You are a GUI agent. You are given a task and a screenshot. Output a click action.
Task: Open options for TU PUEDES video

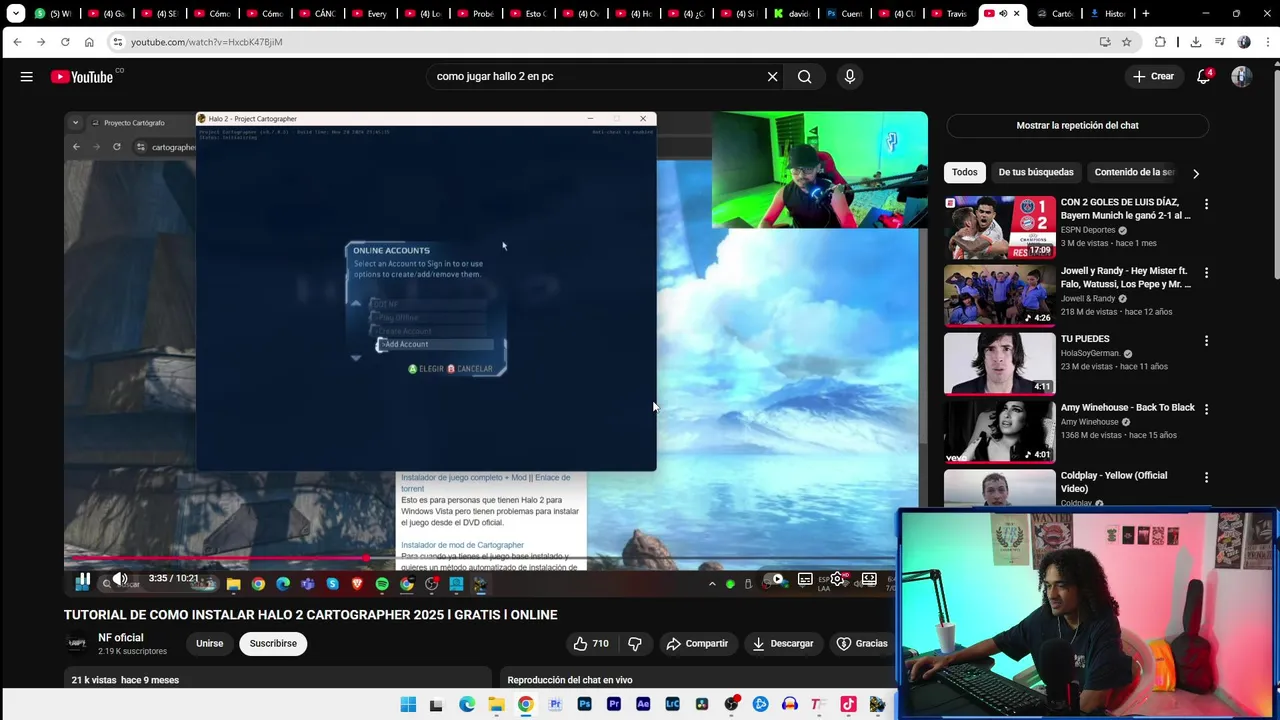(x=1206, y=341)
